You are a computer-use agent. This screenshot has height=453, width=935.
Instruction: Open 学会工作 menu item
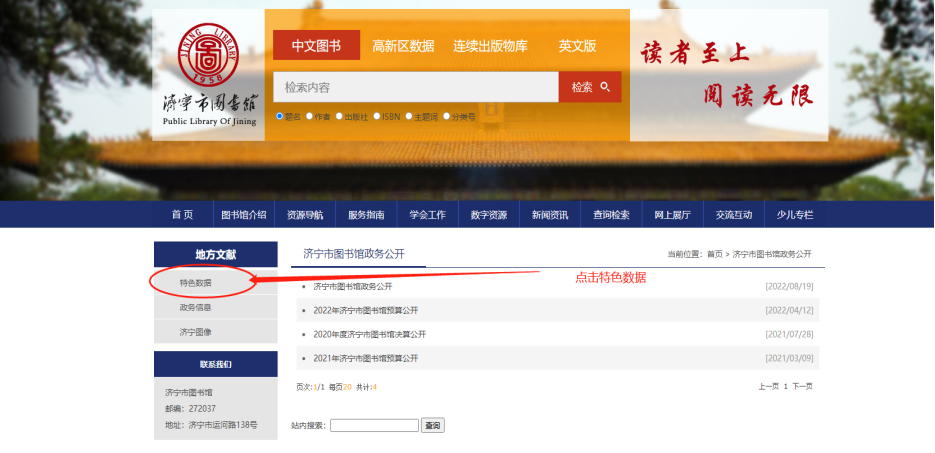point(428,215)
